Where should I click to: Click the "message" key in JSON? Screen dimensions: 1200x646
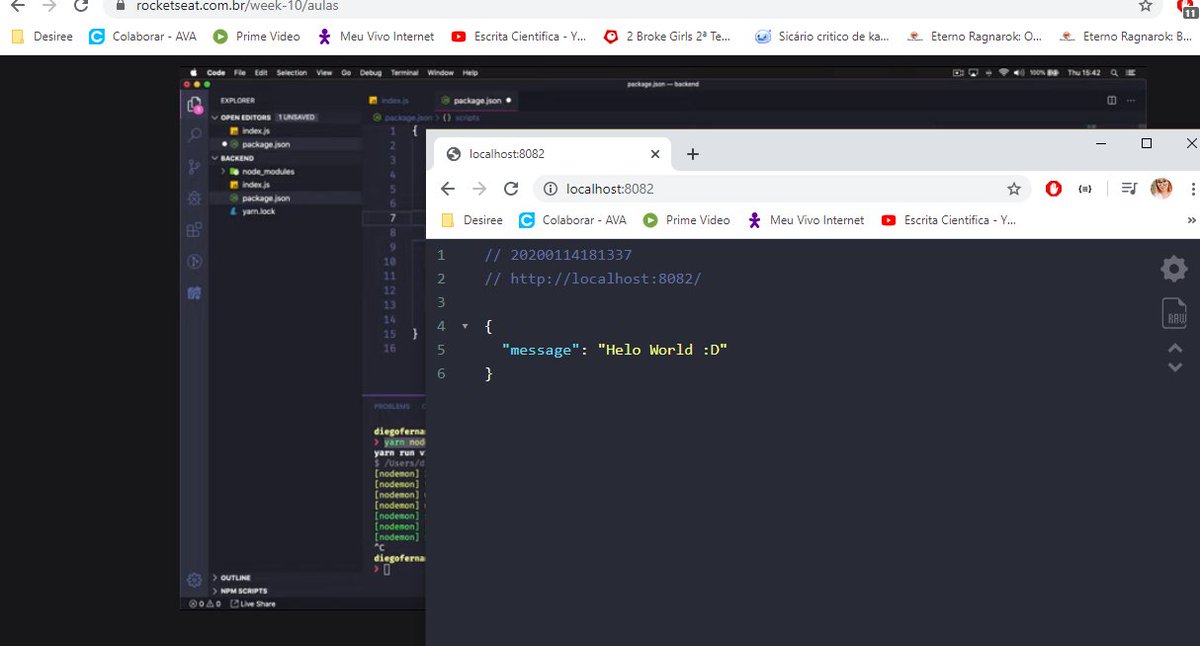pyautogui.click(x=541, y=350)
